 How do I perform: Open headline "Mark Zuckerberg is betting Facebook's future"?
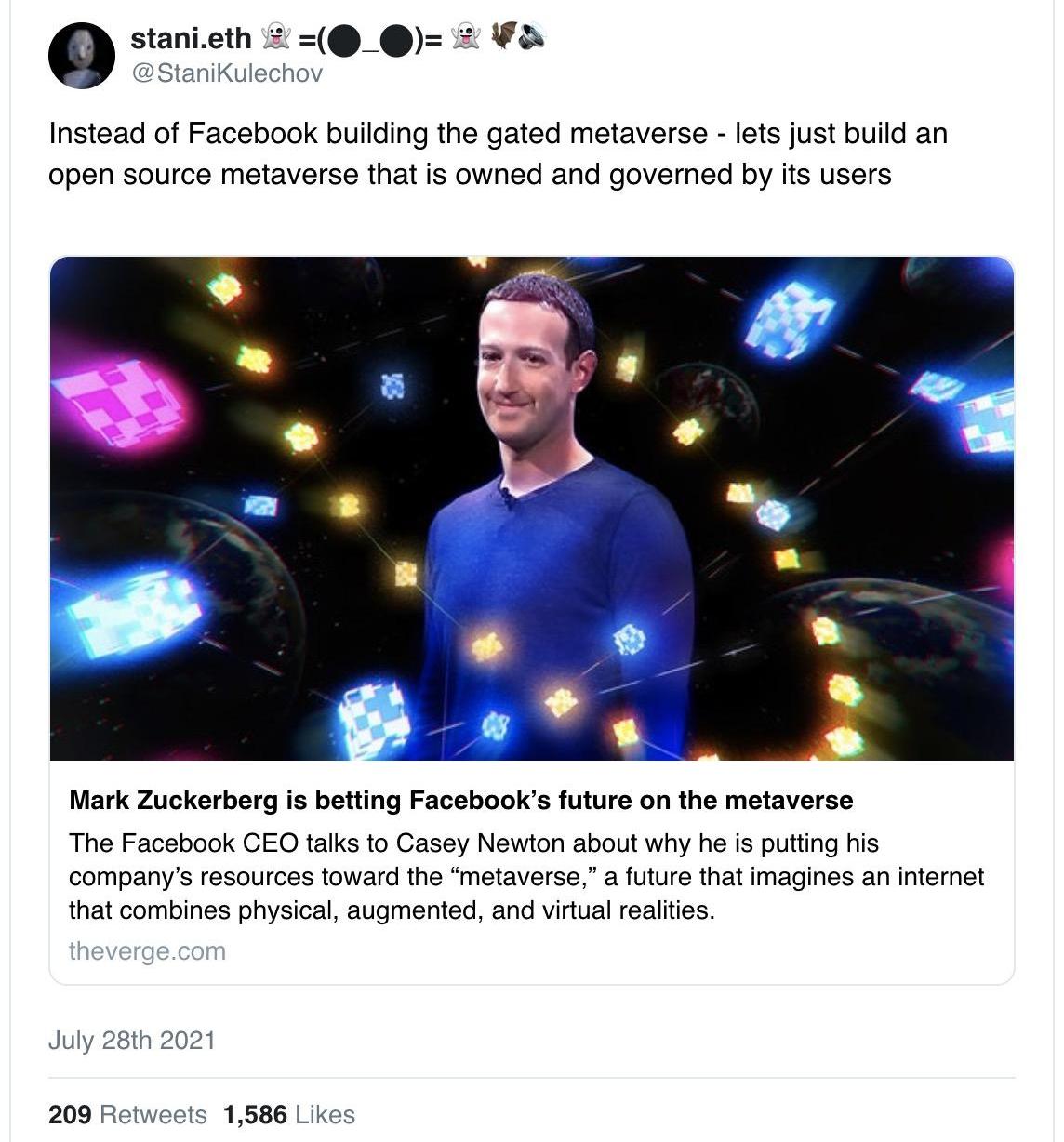[x=460, y=800]
